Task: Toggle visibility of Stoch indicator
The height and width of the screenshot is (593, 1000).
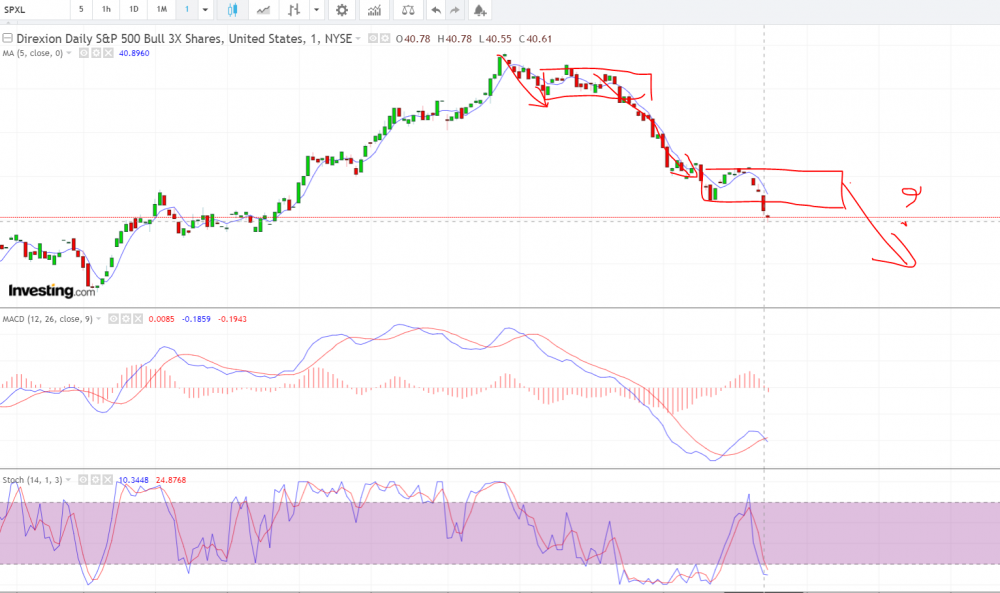Action: (x=84, y=480)
